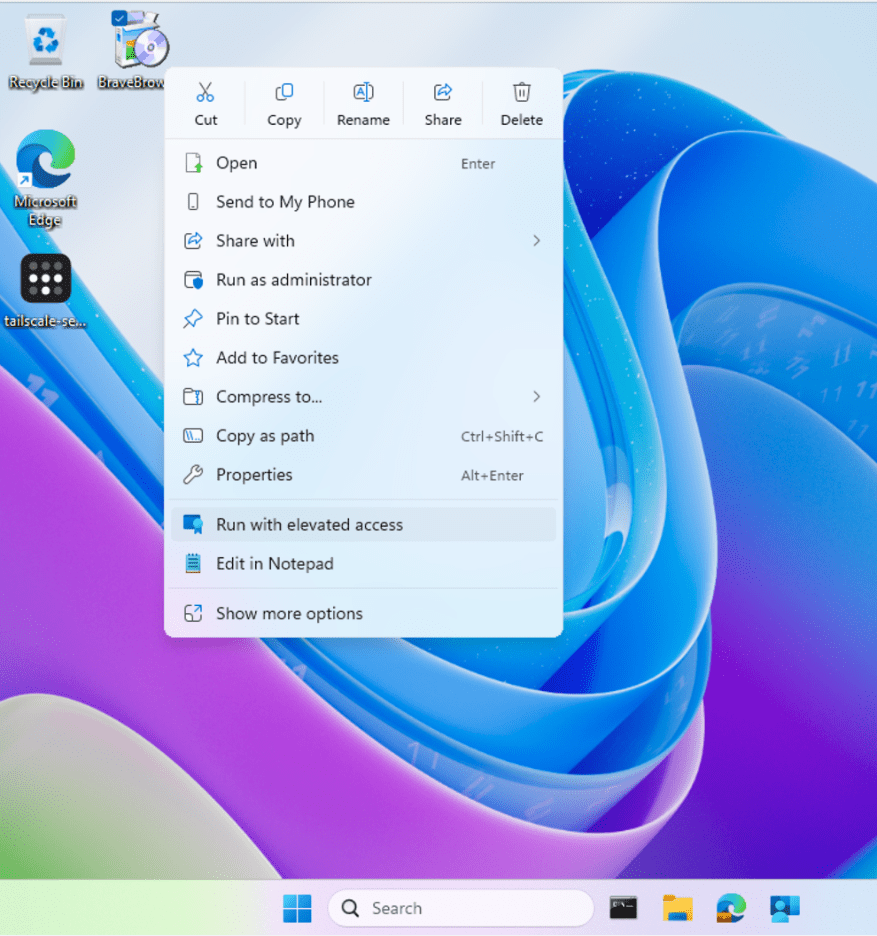Show more options in context menu
This screenshot has width=877, height=936.
coord(289,614)
